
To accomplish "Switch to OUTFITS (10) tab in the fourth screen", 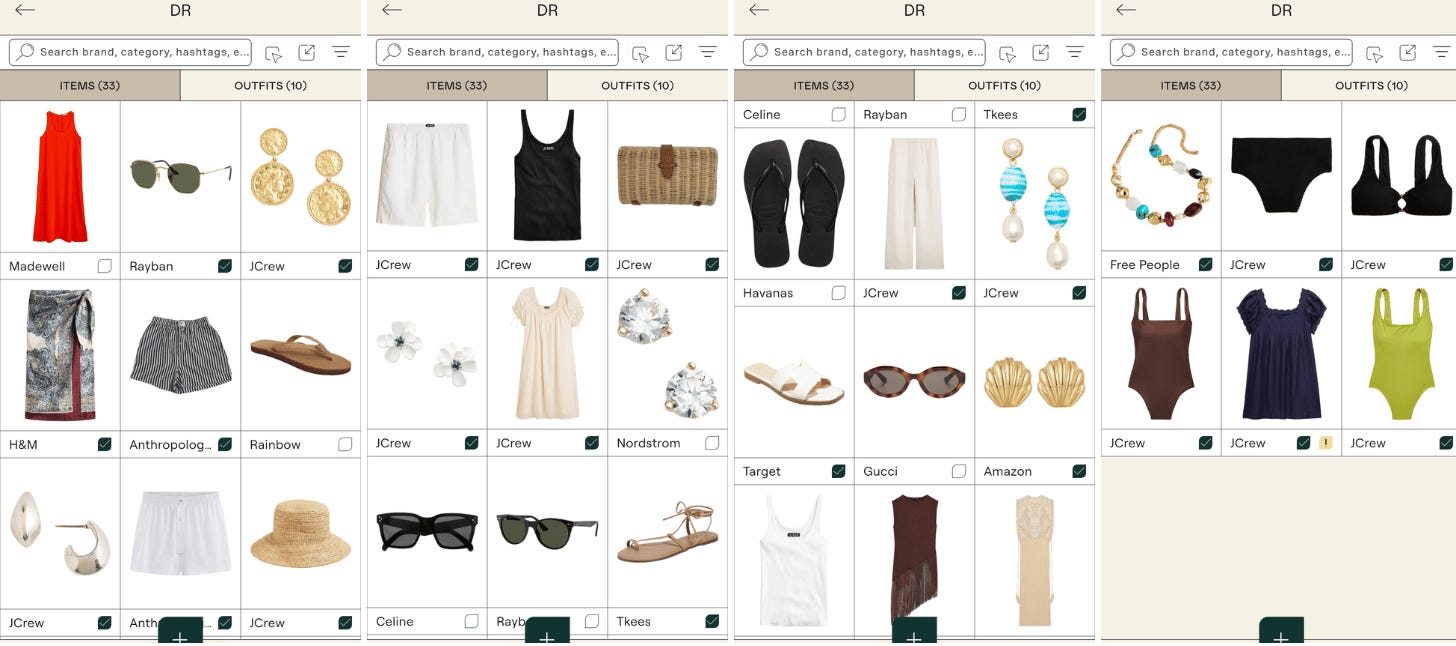I will point(1372,86).
